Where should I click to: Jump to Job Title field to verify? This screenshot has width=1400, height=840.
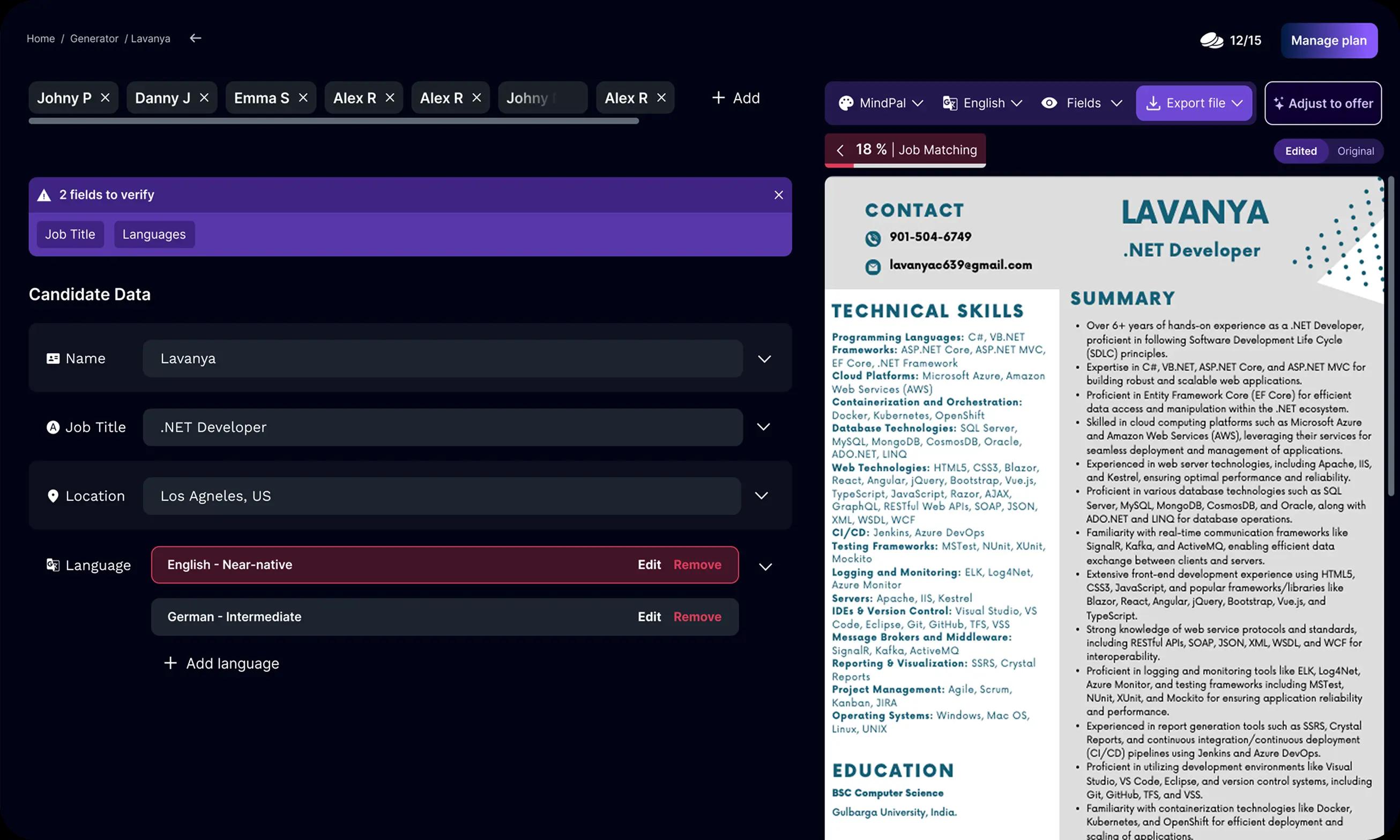(x=70, y=234)
